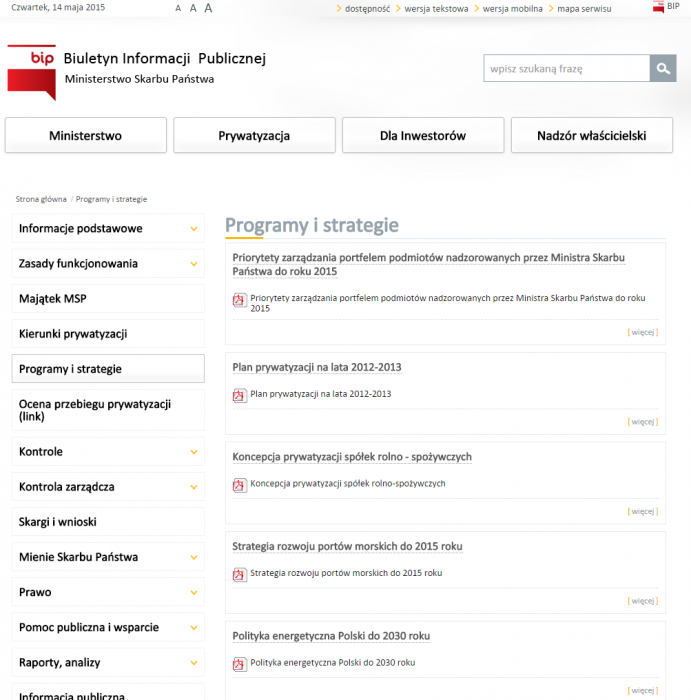Select the medium font size A
691x700 pixels.
click(193, 8)
